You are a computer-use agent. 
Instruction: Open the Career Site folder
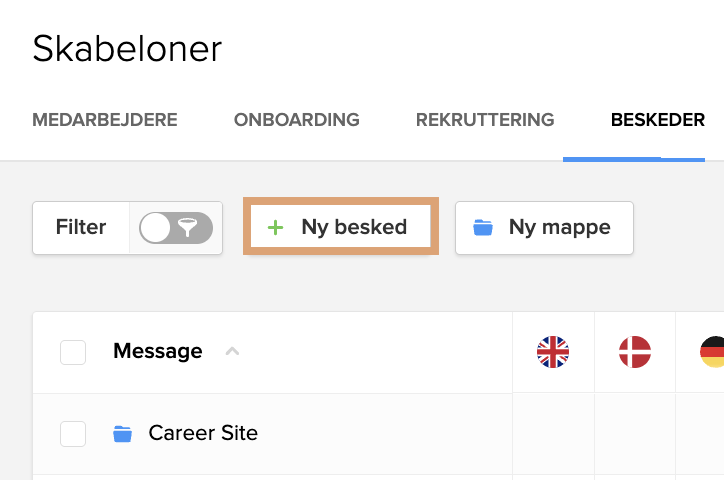pos(203,433)
